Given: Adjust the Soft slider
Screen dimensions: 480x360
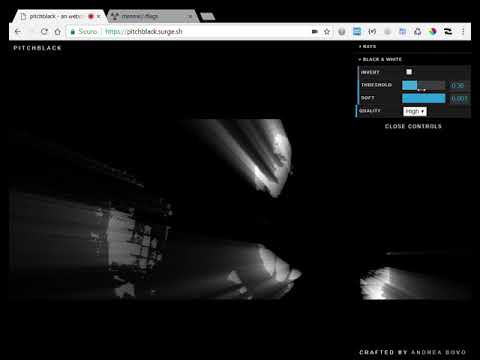Looking at the screenshot, I should click(424, 98).
